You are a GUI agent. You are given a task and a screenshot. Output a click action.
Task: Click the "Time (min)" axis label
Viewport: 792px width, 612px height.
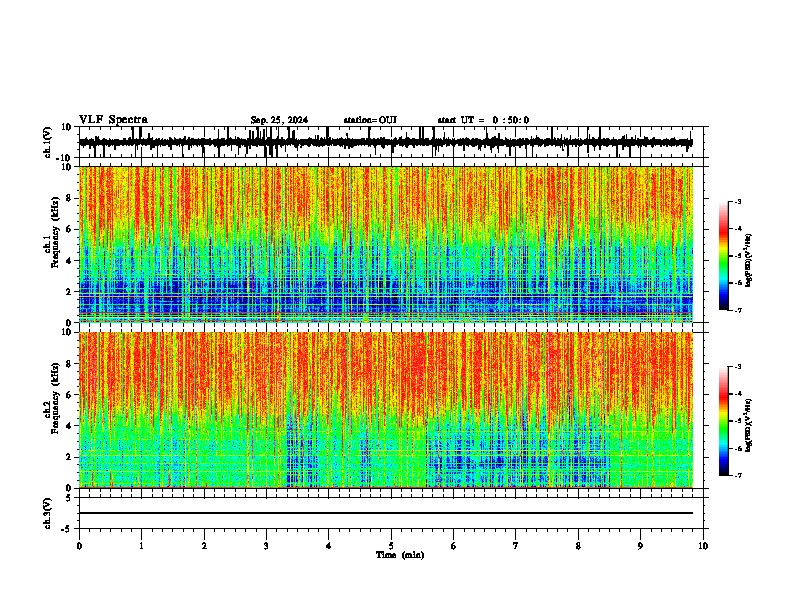400,555
